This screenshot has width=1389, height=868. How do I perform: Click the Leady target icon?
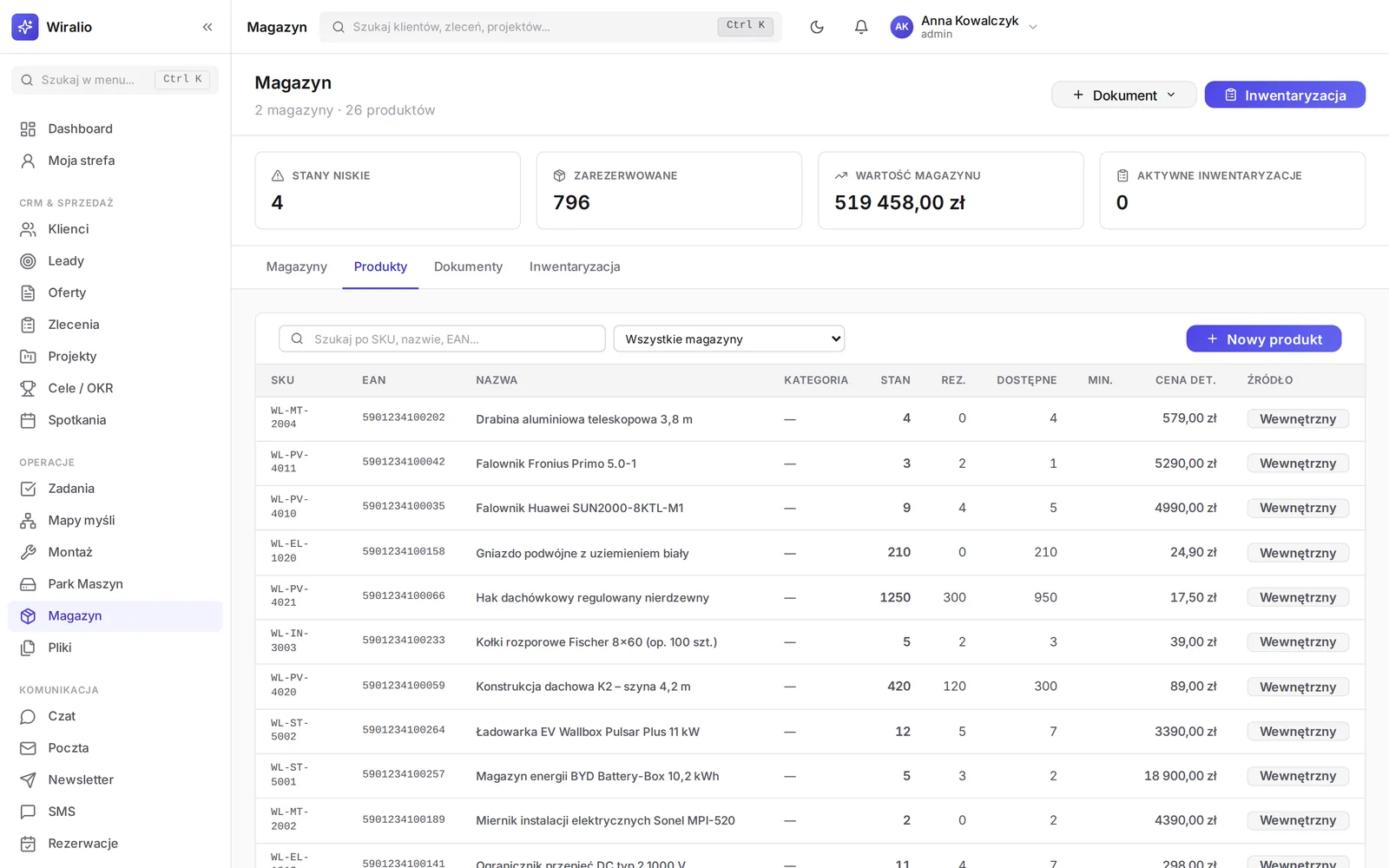coord(28,261)
